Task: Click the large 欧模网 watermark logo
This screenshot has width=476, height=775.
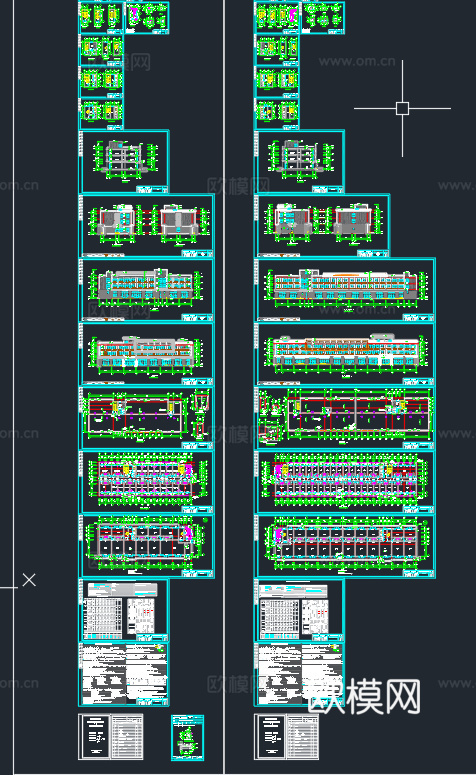Action: coord(364,696)
